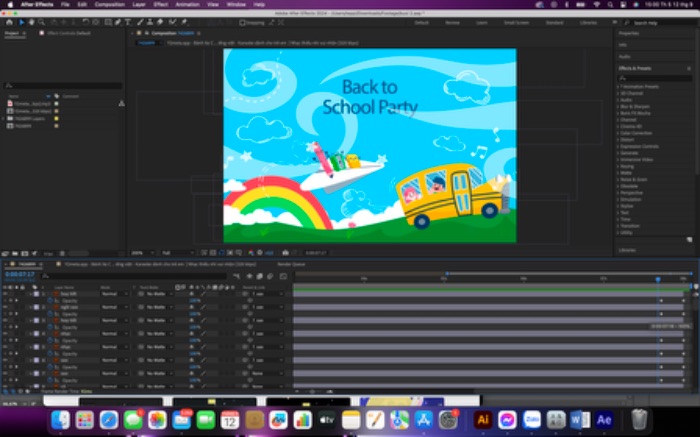Open the Properties panel header
This screenshot has width=700, height=437.
coord(629,33)
